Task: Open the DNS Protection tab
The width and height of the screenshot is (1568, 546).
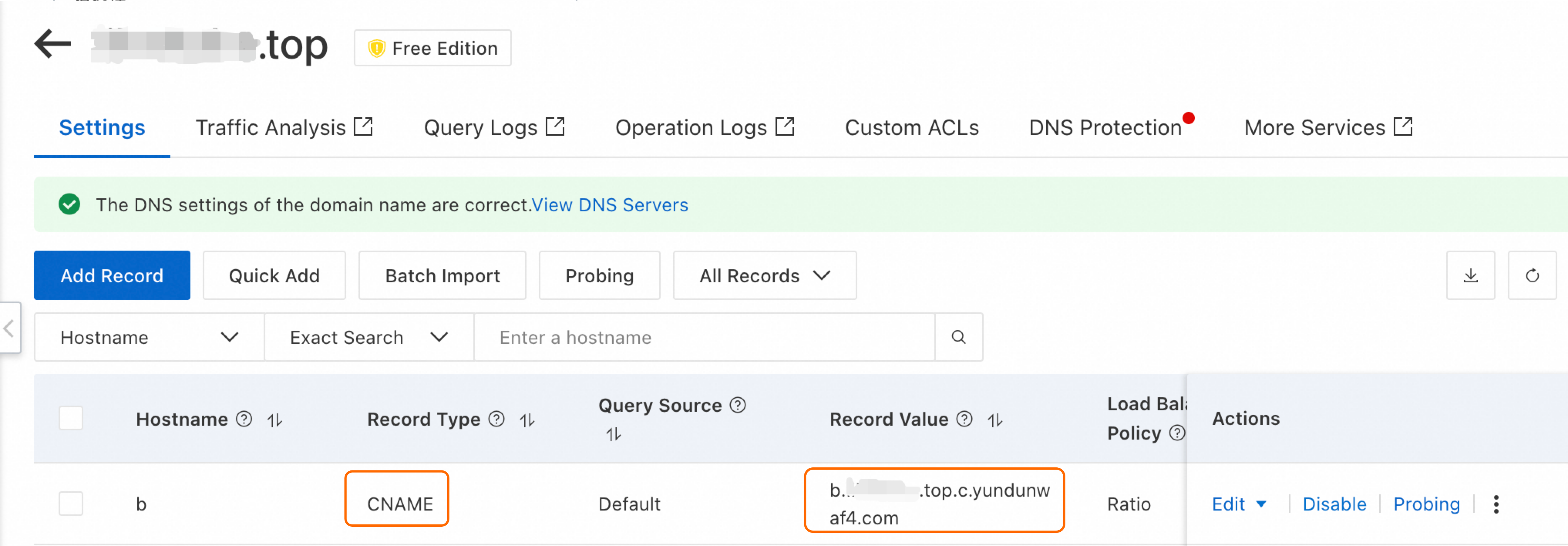Action: 1105,128
